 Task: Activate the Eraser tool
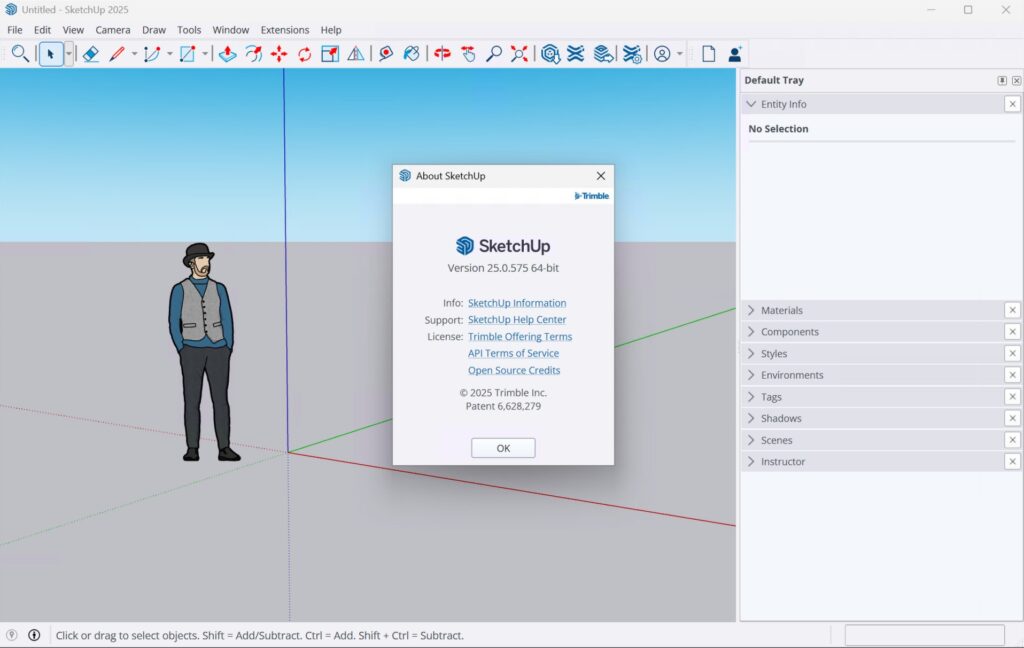pyautogui.click(x=91, y=54)
